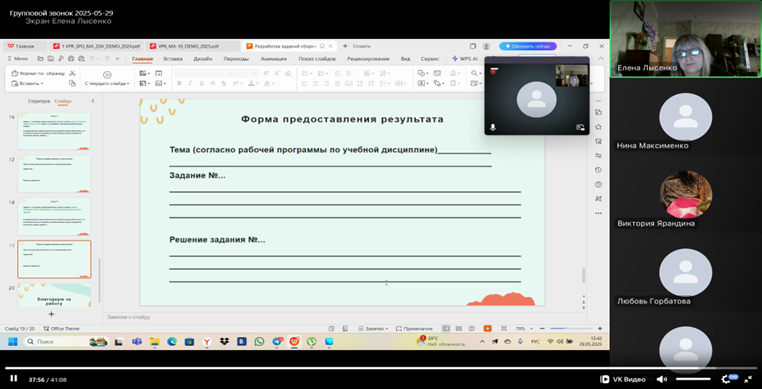Open the Вид ribbon tab
This screenshot has width=762, height=389.
coord(405,59)
